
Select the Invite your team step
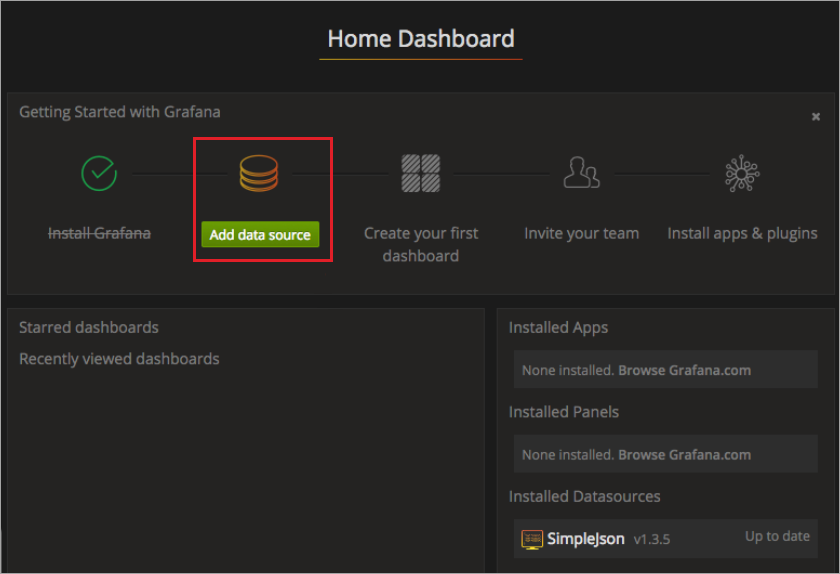tap(581, 234)
